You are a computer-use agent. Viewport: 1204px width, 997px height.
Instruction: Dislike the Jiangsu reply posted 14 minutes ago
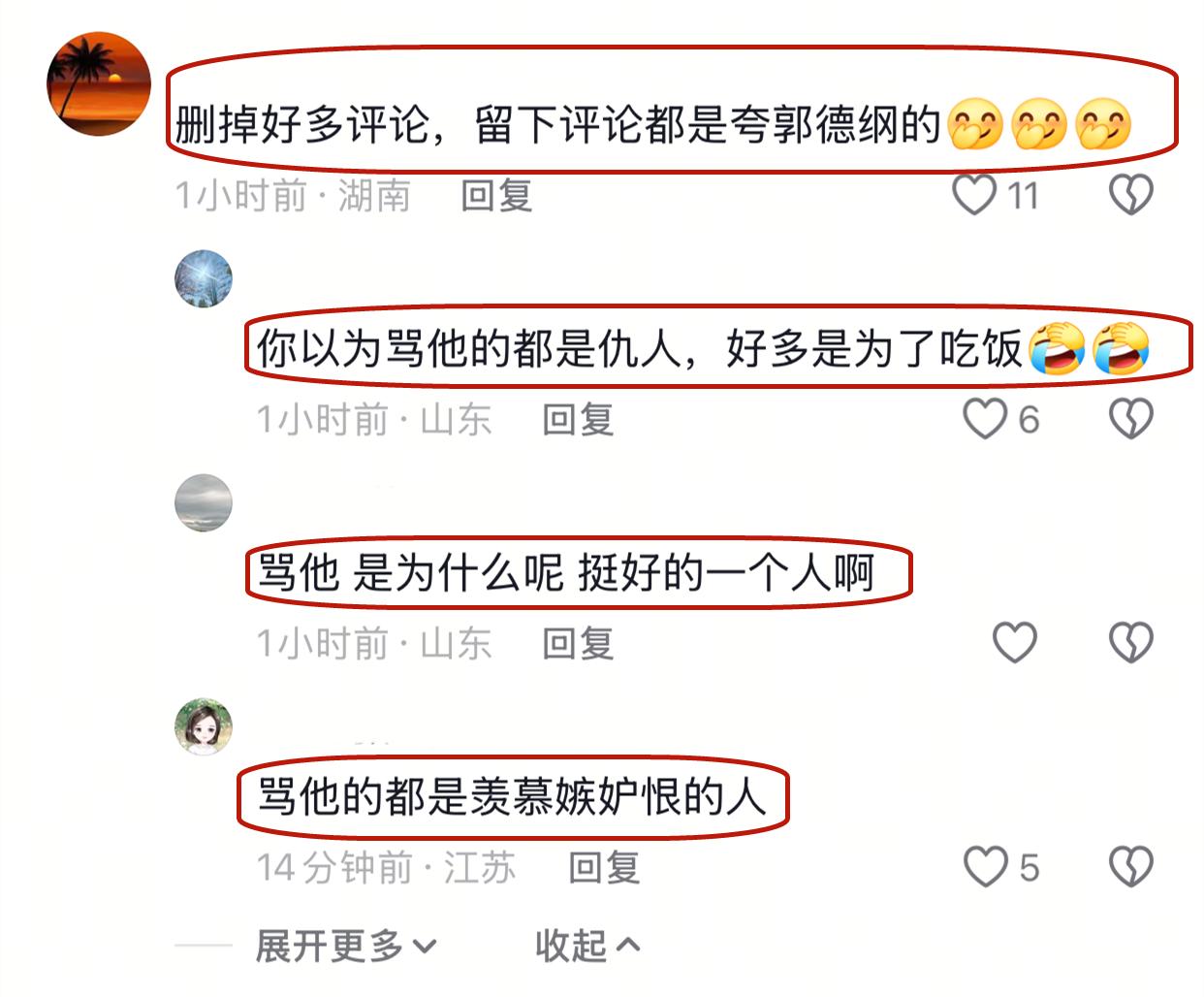click(x=1130, y=867)
